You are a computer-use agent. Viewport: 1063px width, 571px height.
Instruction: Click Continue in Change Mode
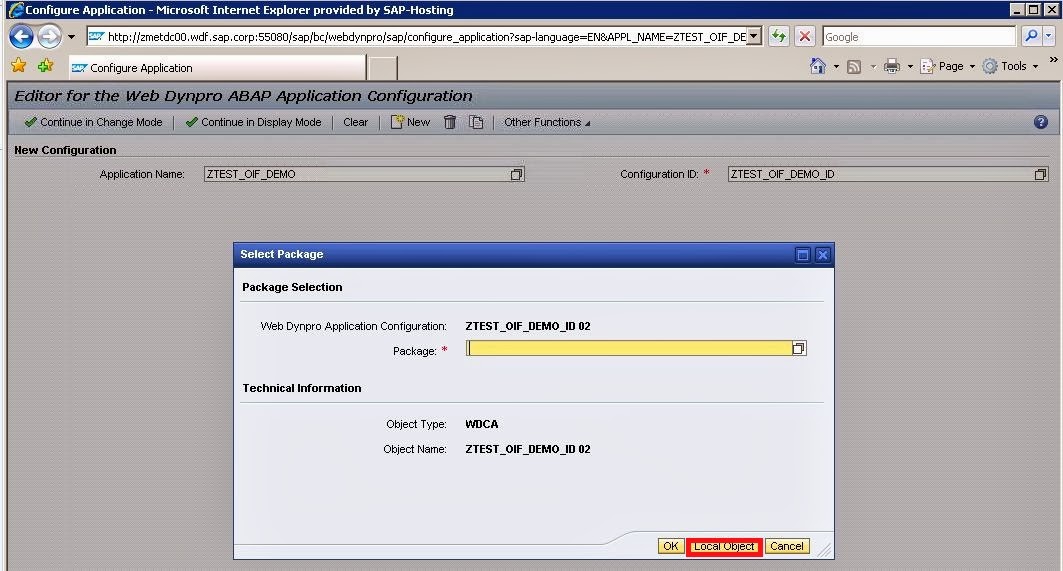pyautogui.click(x=93, y=122)
